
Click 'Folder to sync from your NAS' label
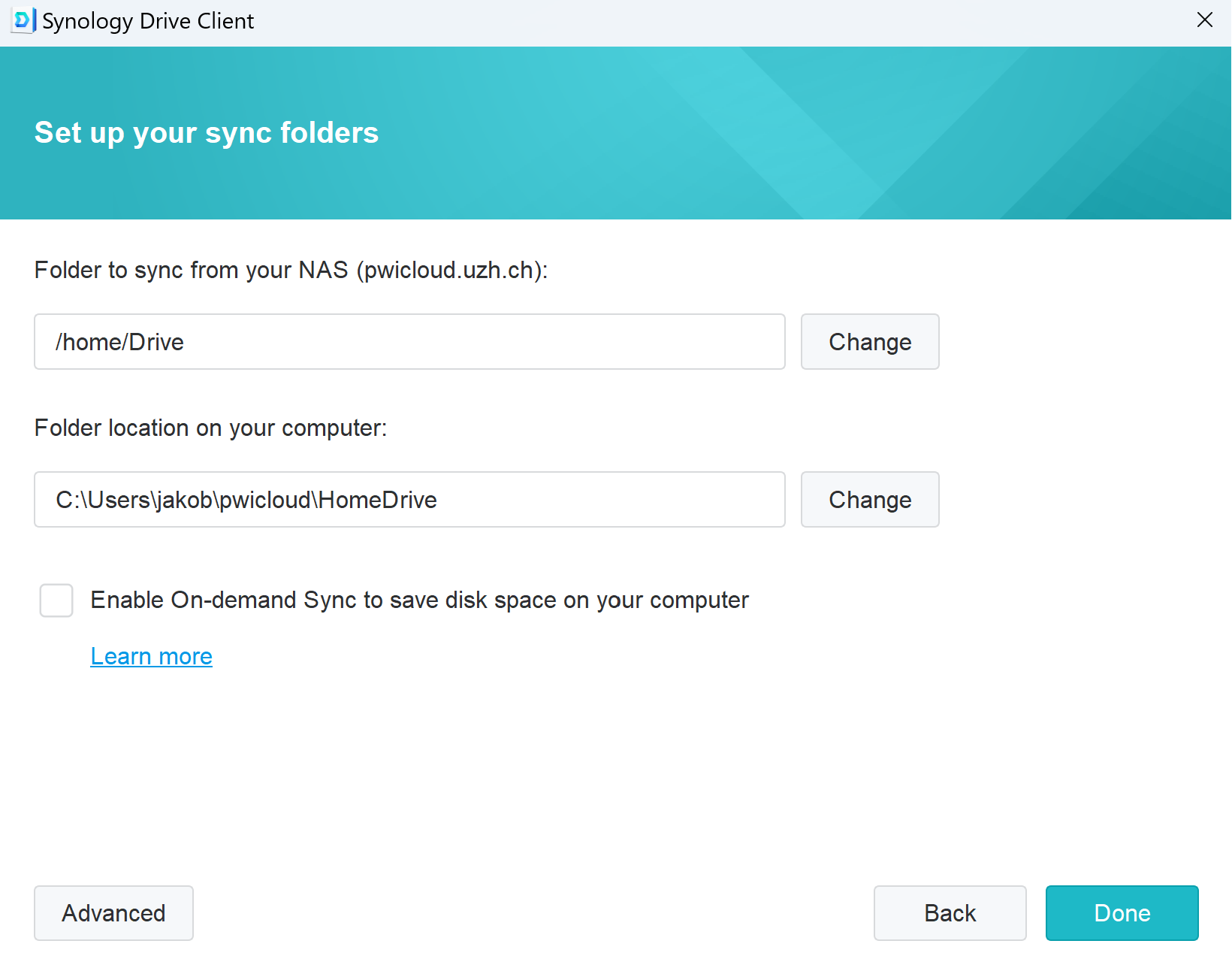pyautogui.click(x=291, y=270)
